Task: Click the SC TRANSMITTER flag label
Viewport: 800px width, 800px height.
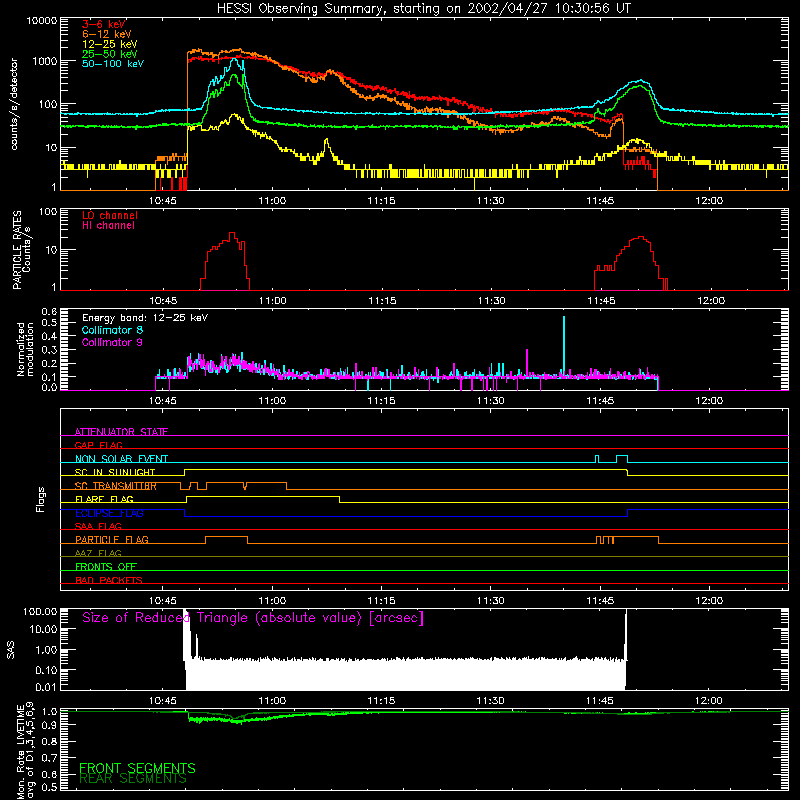Action: click(116, 486)
